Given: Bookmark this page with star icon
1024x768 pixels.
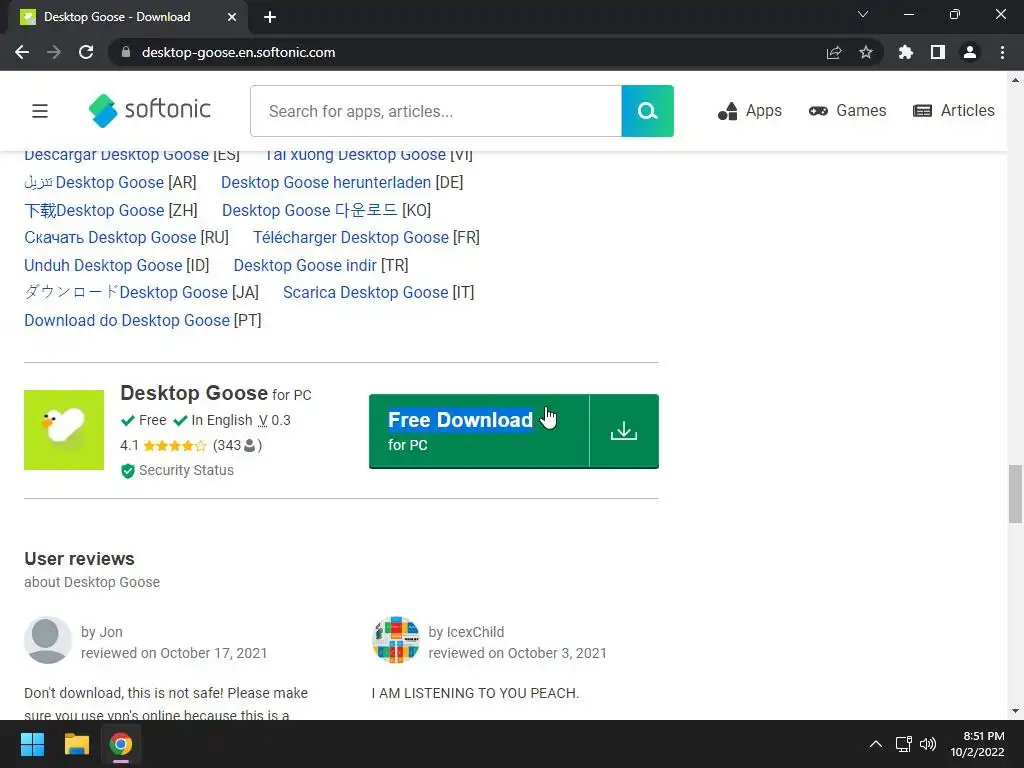Looking at the screenshot, I should (865, 52).
